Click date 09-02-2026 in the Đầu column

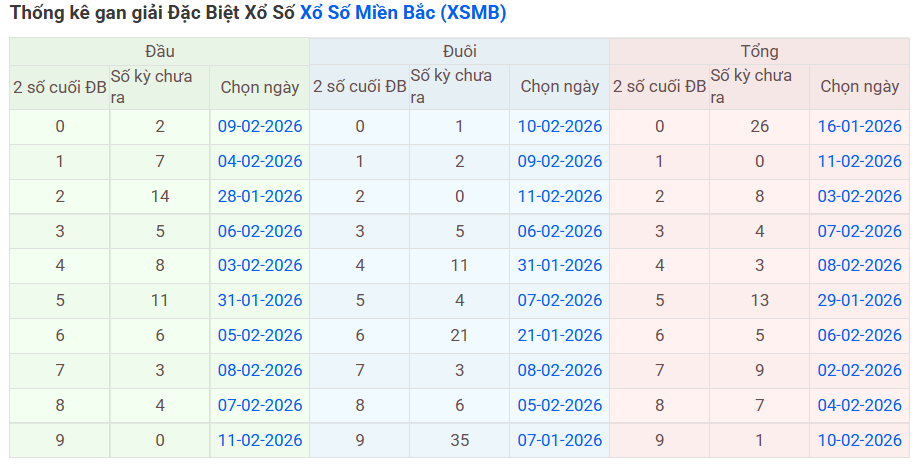click(x=260, y=126)
